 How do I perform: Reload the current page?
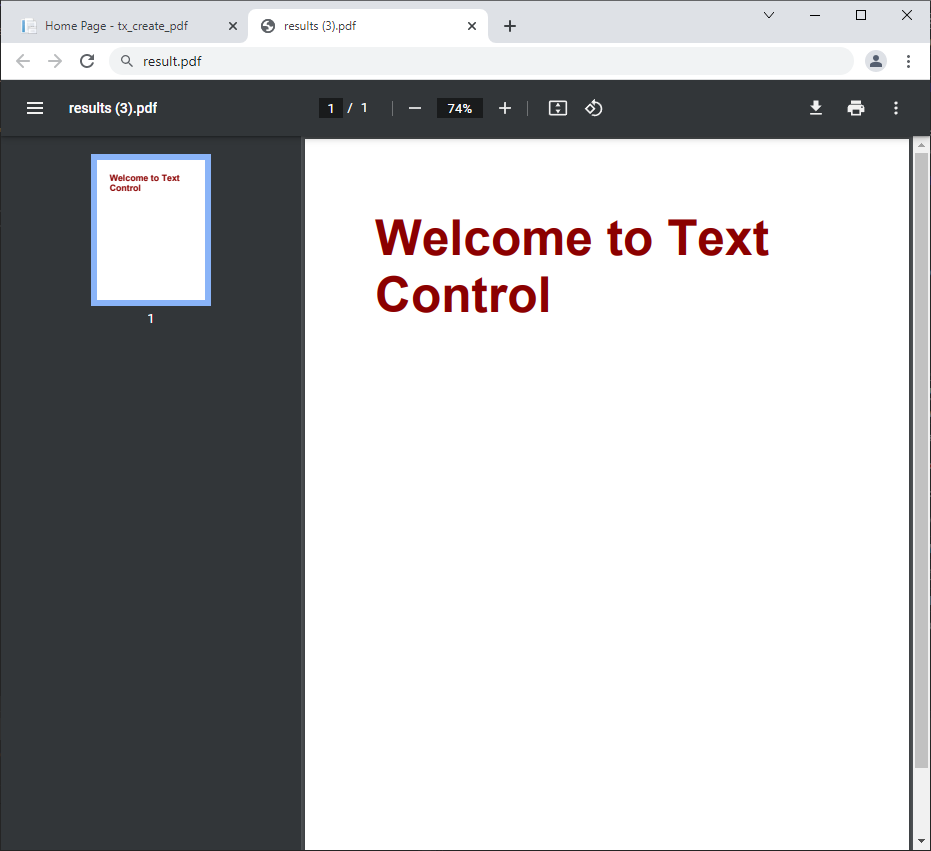pos(87,61)
